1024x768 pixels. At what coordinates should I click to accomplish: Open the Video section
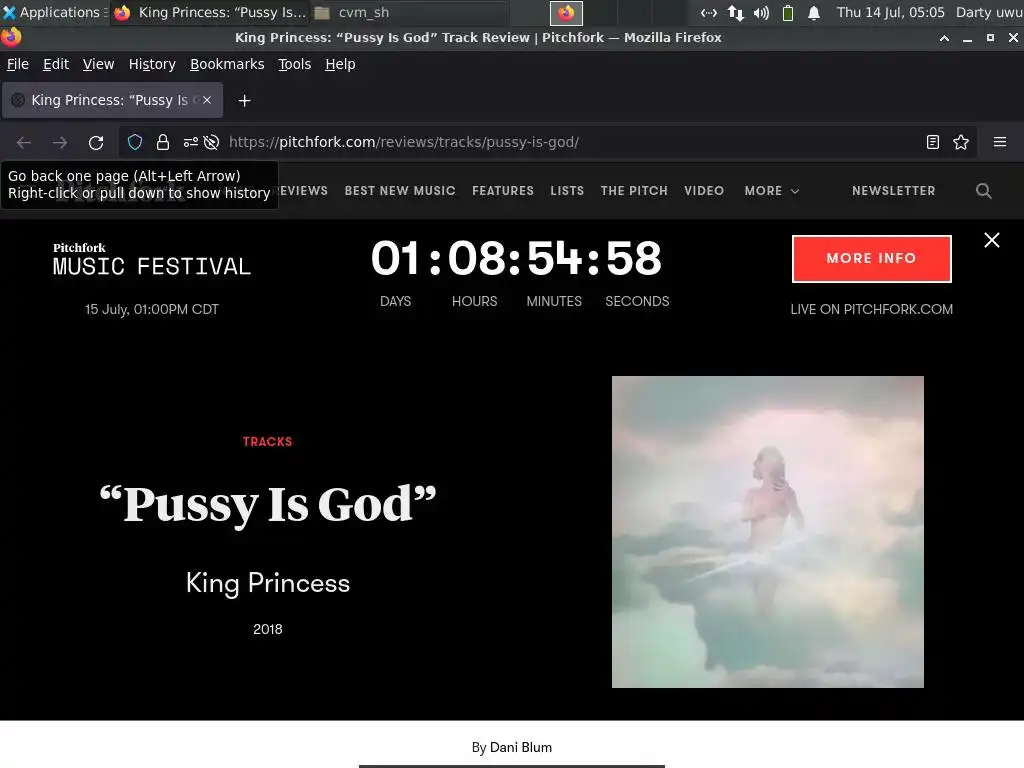[704, 191]
